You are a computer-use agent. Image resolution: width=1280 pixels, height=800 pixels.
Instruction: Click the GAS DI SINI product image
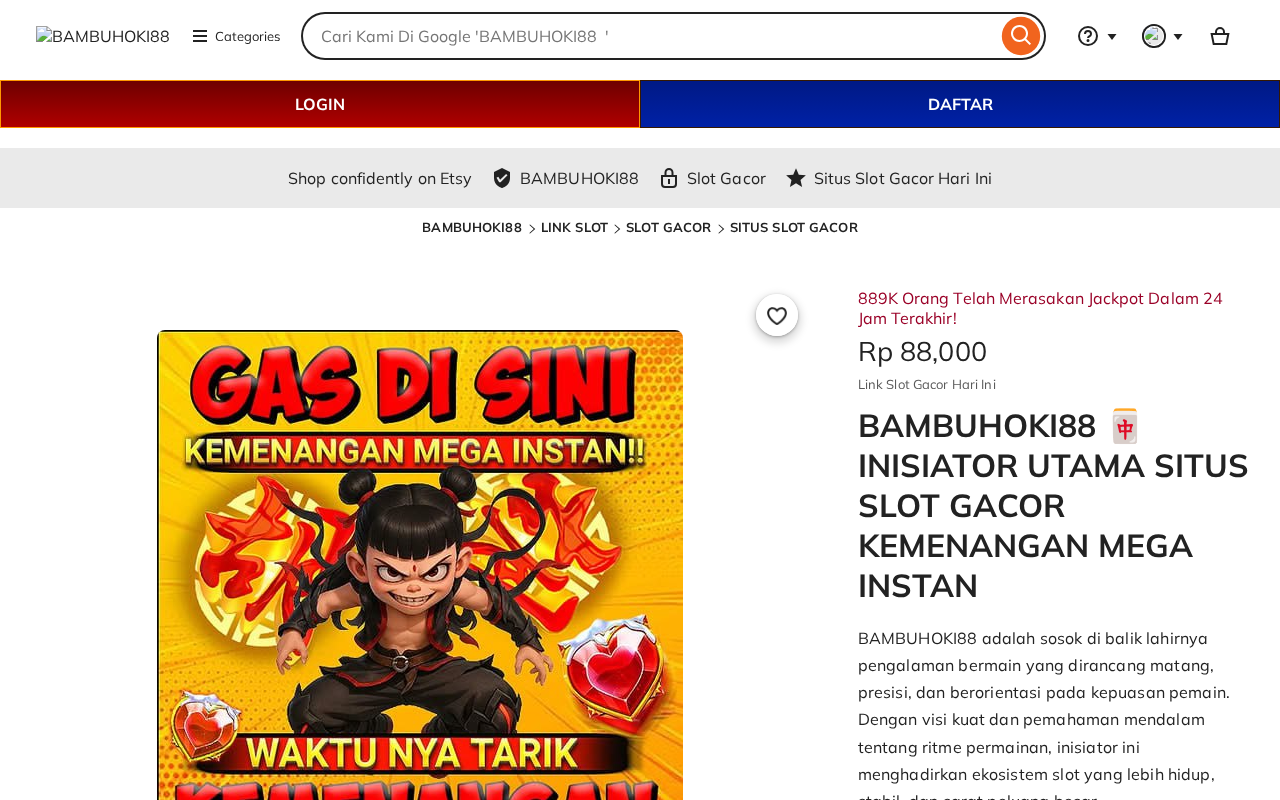[x=420, y=565]
